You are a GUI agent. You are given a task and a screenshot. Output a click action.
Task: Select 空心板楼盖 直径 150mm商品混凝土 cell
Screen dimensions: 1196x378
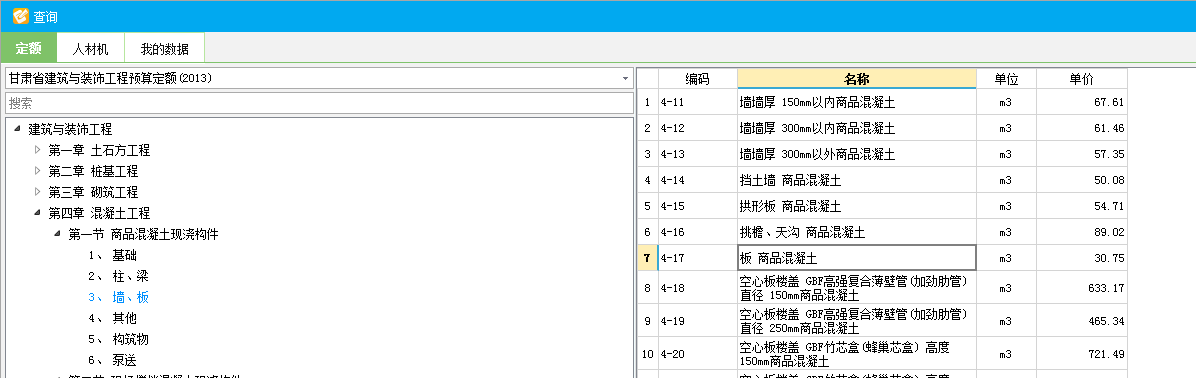tap(857, 287)
